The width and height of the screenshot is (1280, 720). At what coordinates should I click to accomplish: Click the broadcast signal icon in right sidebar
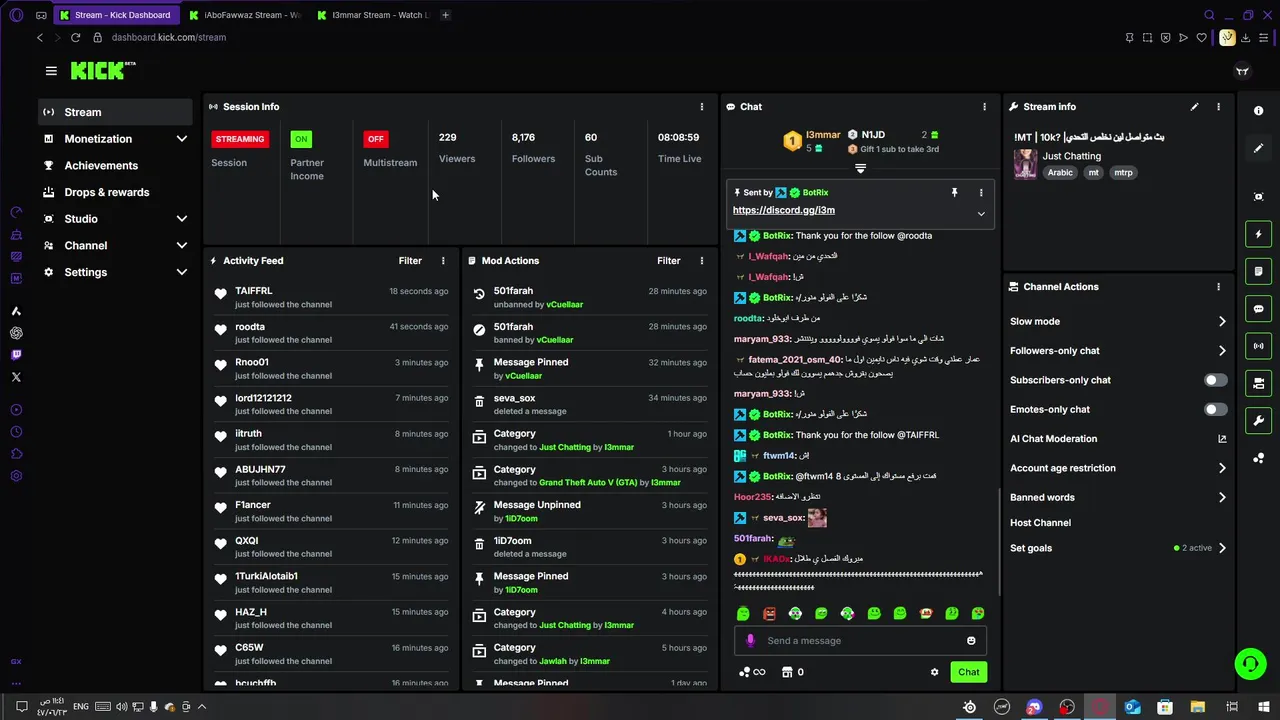point(1258,346)
